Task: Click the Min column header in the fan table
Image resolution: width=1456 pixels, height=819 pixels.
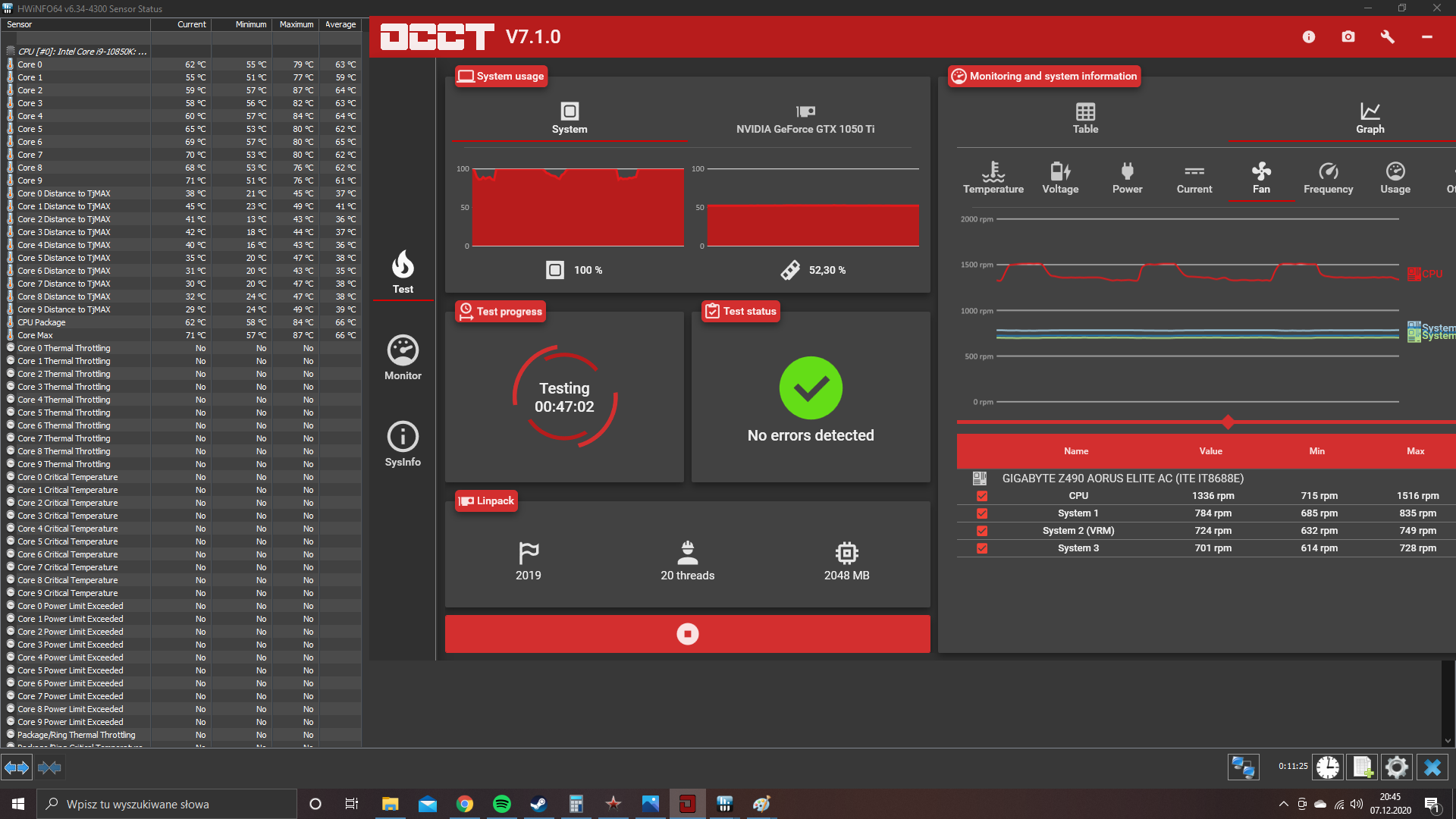Action: [x=1317, y=451]
